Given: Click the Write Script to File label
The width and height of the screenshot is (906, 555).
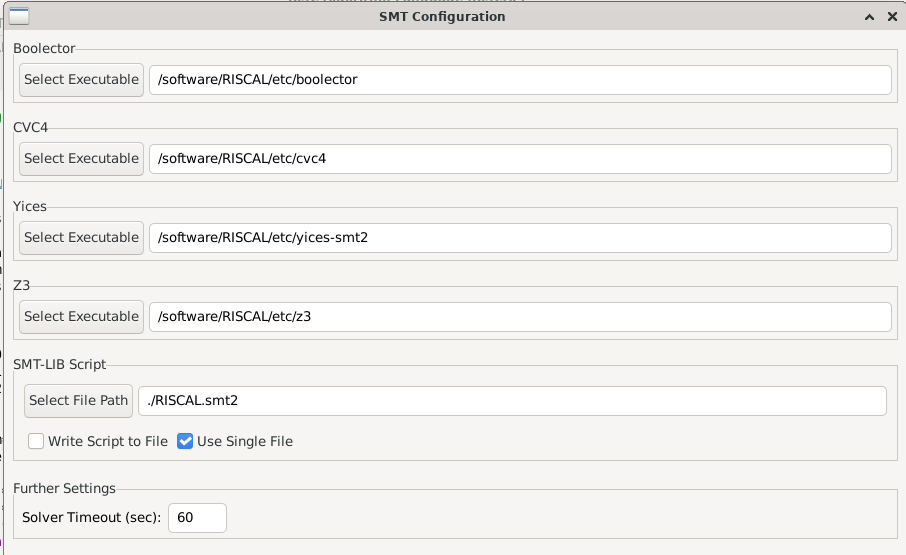Looking at the screenshot, I should tap(108, 441).
